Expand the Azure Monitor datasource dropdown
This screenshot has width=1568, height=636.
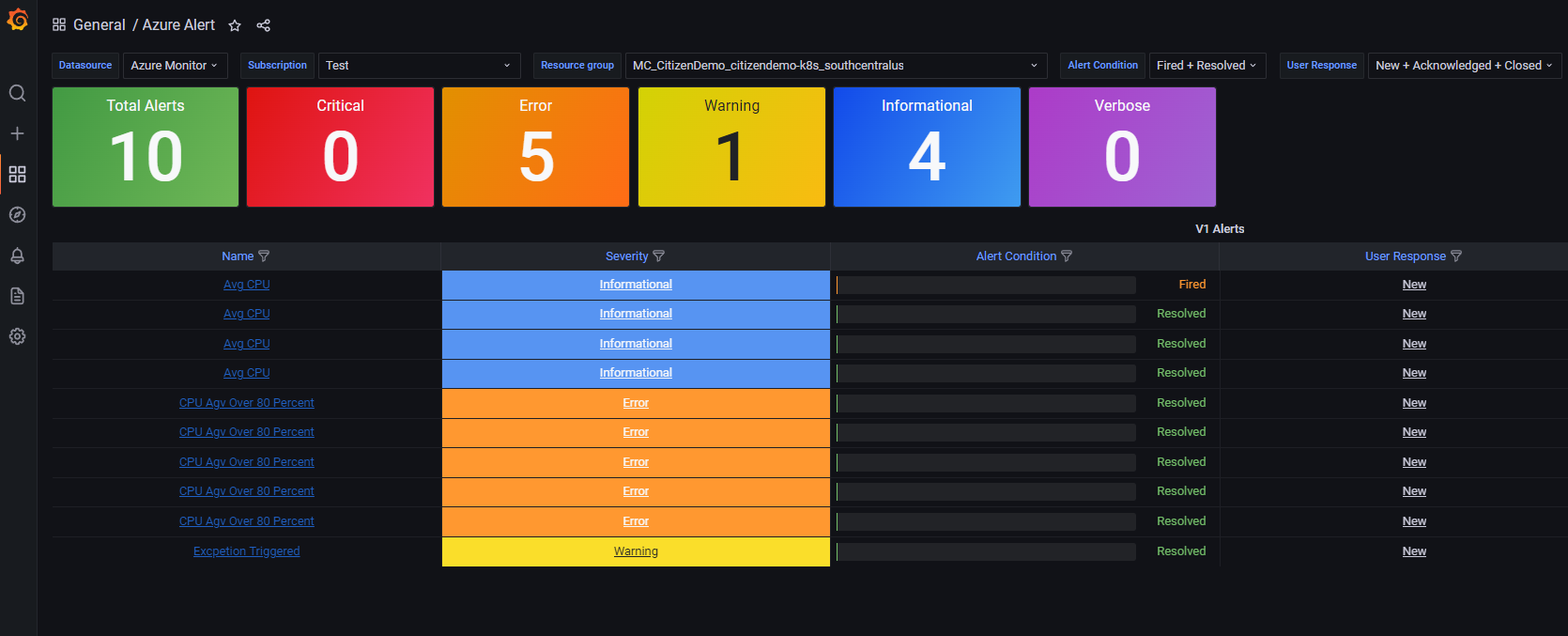[x=175, y=66]
